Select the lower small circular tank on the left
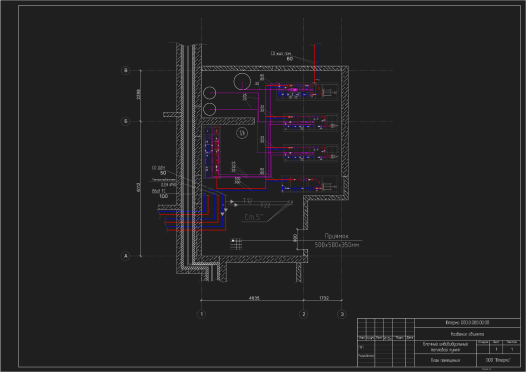 [x=210, y=109]
